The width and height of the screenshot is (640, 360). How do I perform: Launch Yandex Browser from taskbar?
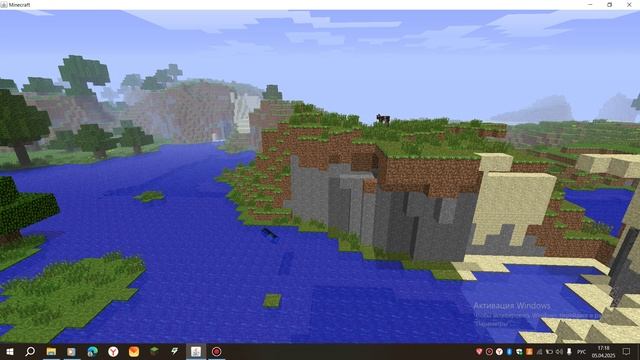[113, 351]
